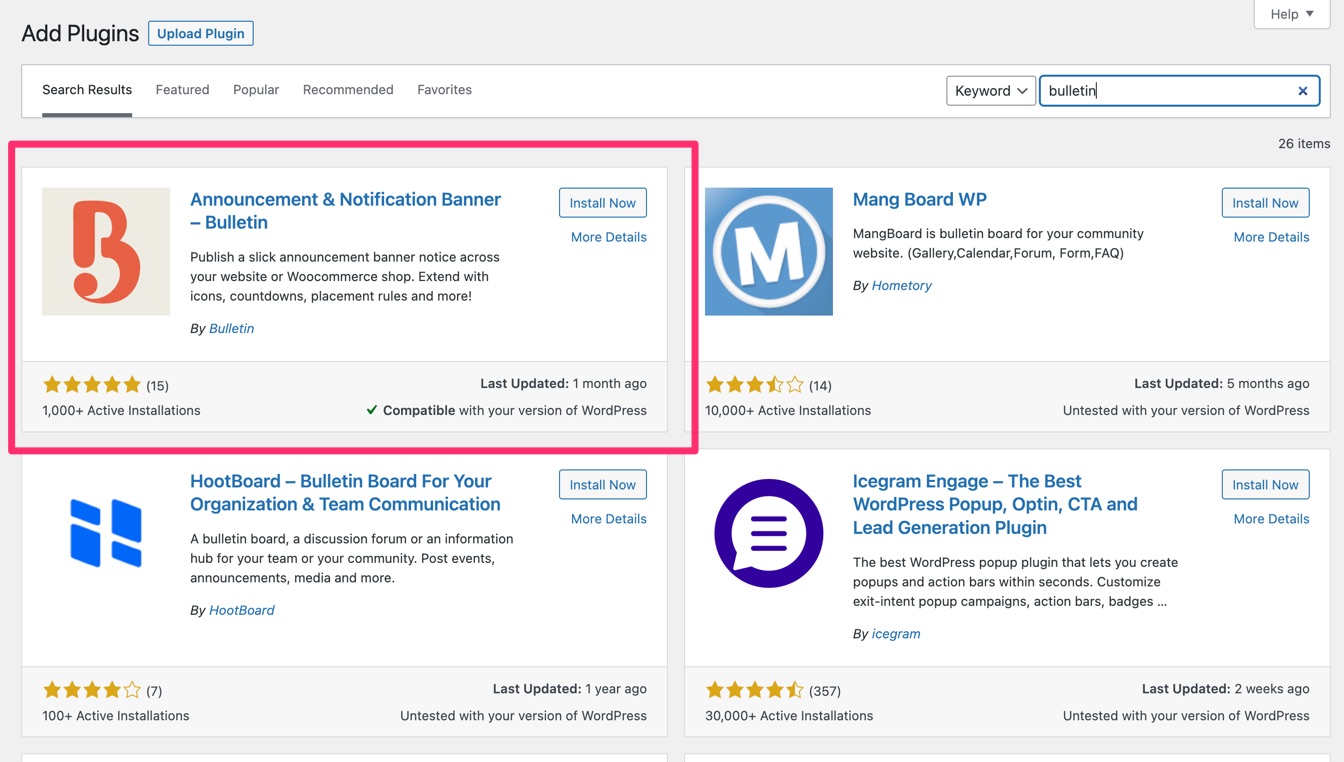The image size is (1344, 762).
Task: Install the Announcement & Notification Banner plugin
Action: click(603, 203)
